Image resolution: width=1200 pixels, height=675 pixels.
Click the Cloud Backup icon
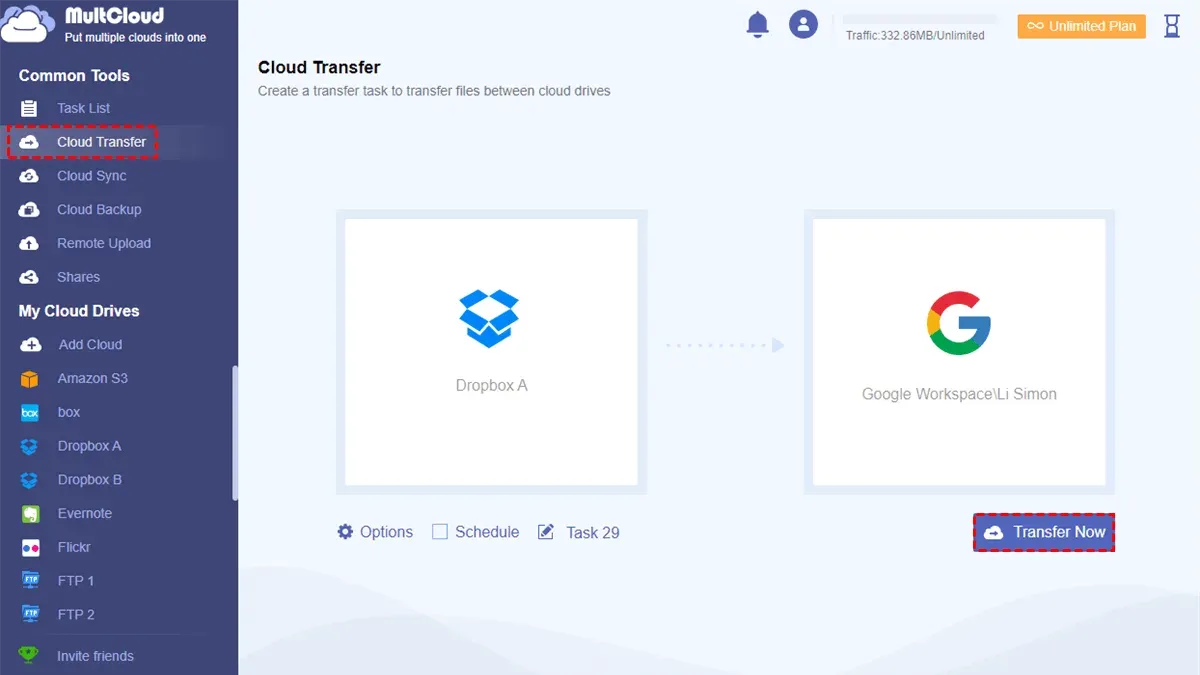click(30, 210)
